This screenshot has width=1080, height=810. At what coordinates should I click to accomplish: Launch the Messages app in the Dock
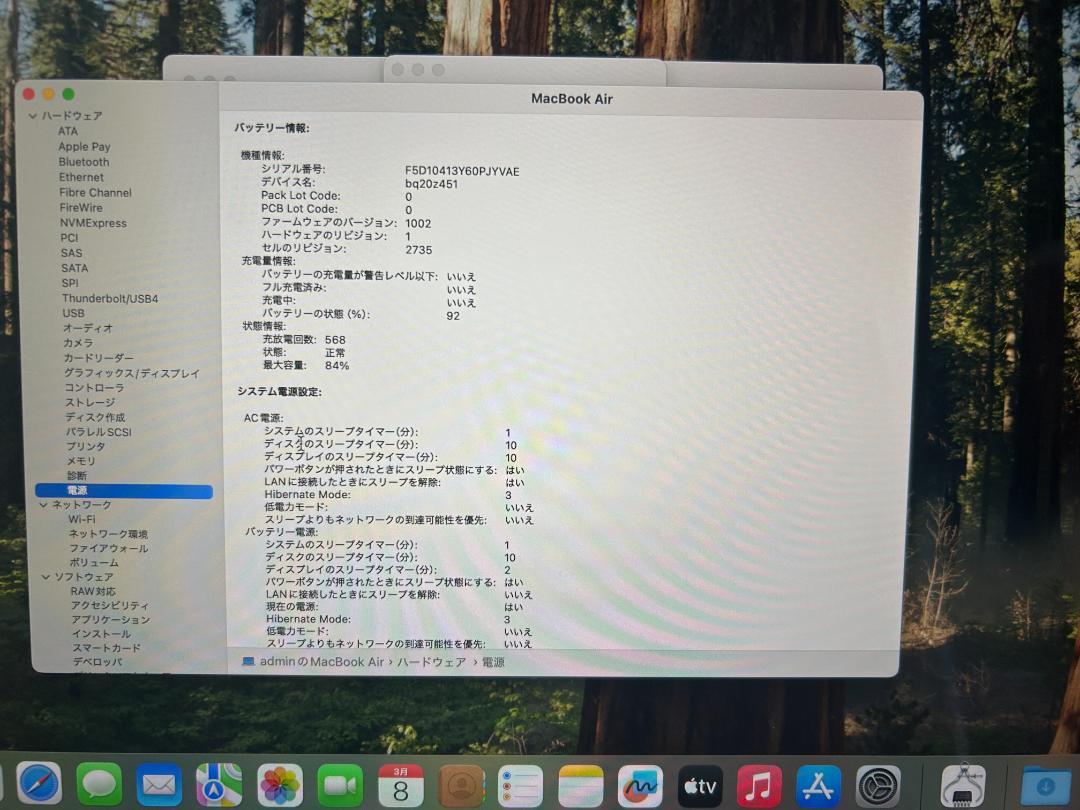[x=99, y=785]
